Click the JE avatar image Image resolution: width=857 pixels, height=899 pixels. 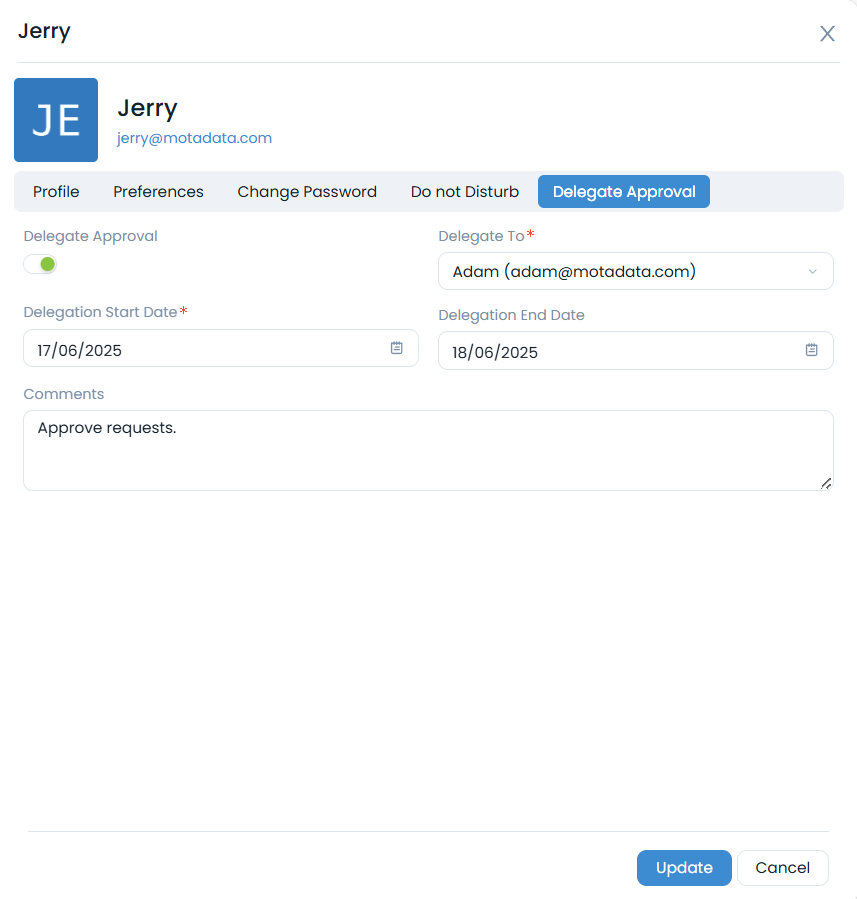[56, 120]
